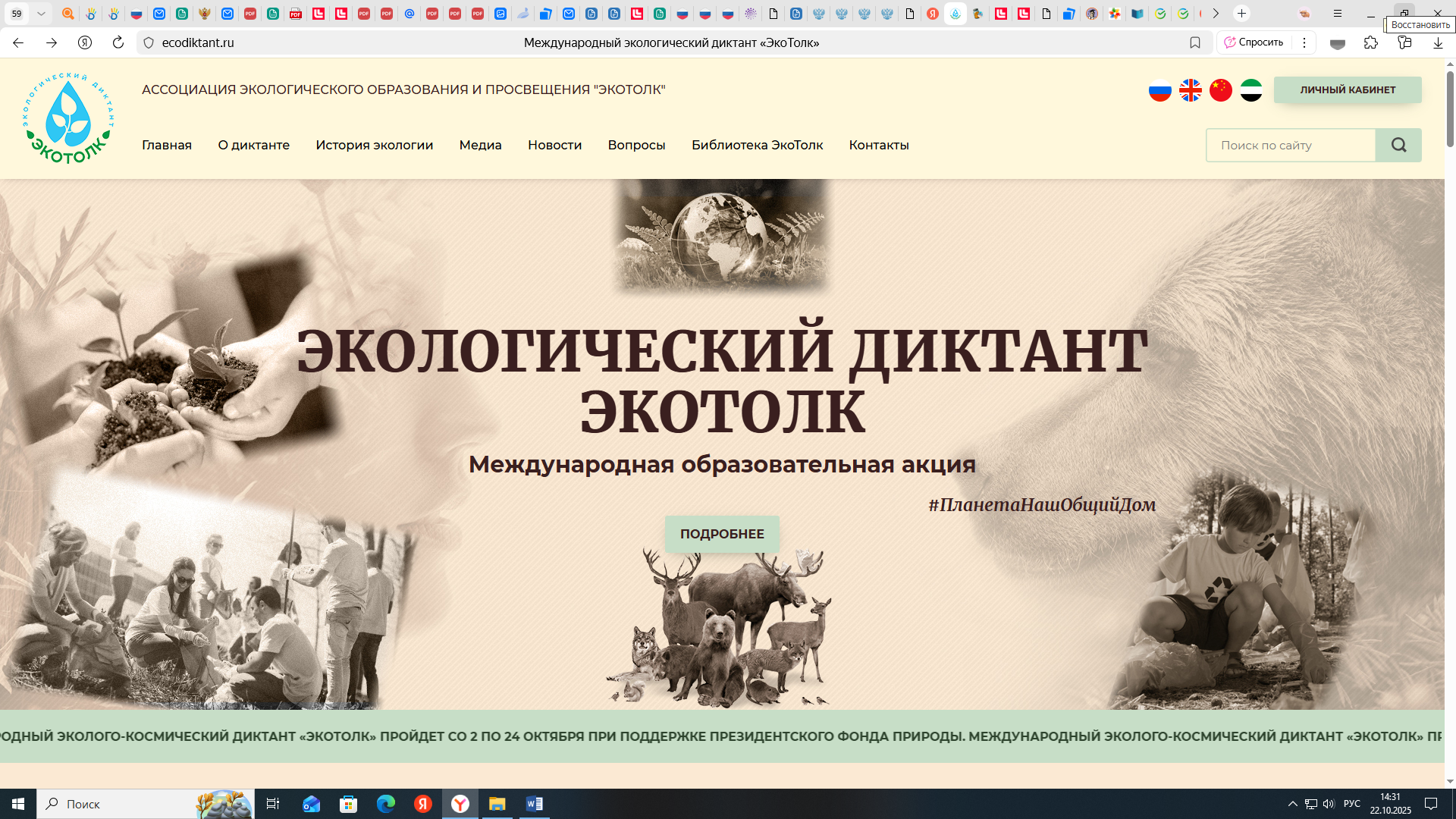Switch to Word on the taskbar
The height and width of the screenshot is (819, 1456).
(x=535, y=804)
